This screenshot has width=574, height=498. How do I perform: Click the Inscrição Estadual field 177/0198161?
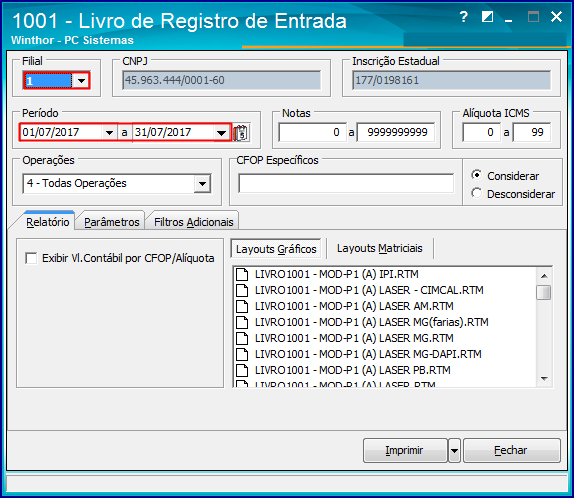[x=451, y=80]
